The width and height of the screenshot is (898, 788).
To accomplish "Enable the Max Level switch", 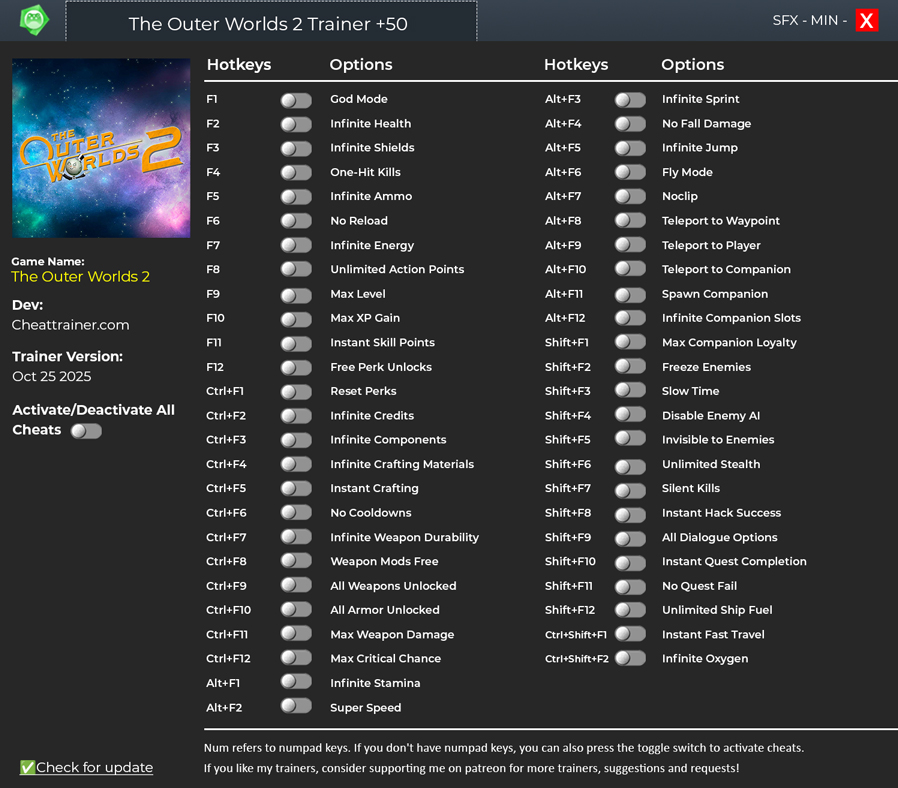I will 296,295.
